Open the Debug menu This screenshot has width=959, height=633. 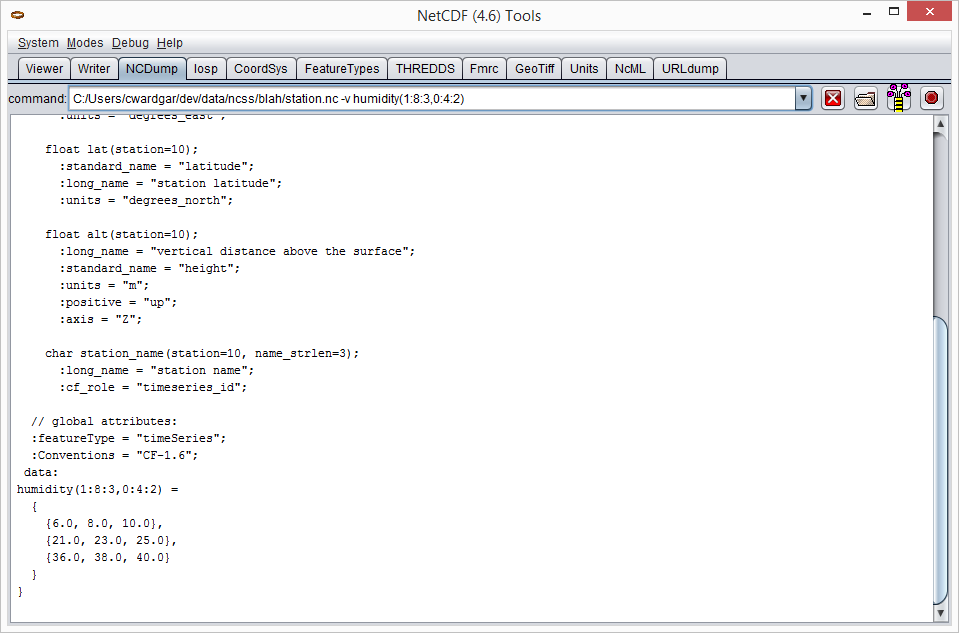click(x=130, y=43)
